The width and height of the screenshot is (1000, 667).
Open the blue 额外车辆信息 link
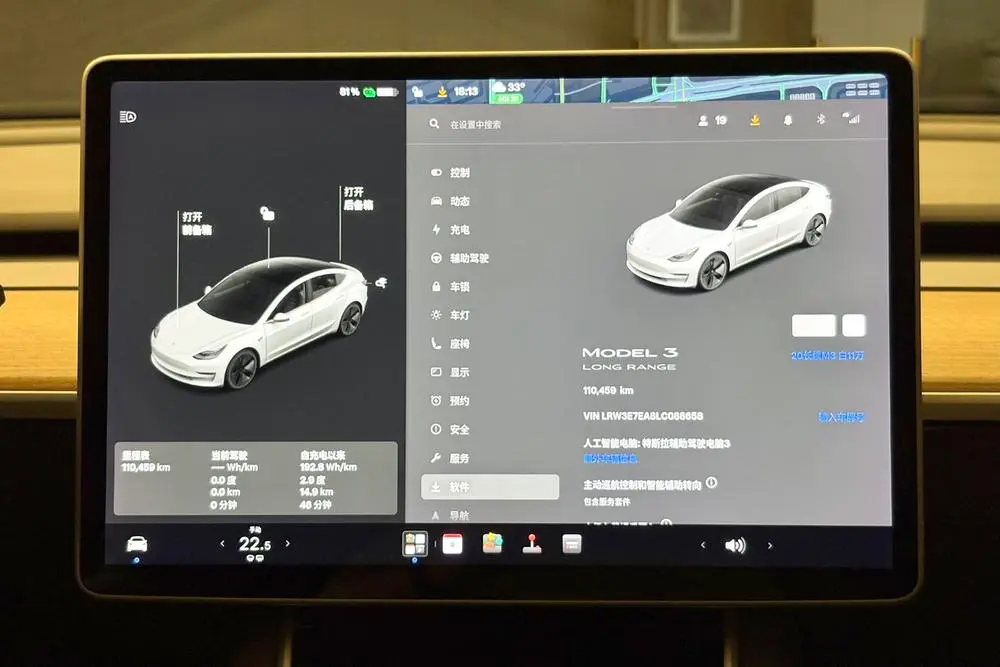[x=610, y=458]
